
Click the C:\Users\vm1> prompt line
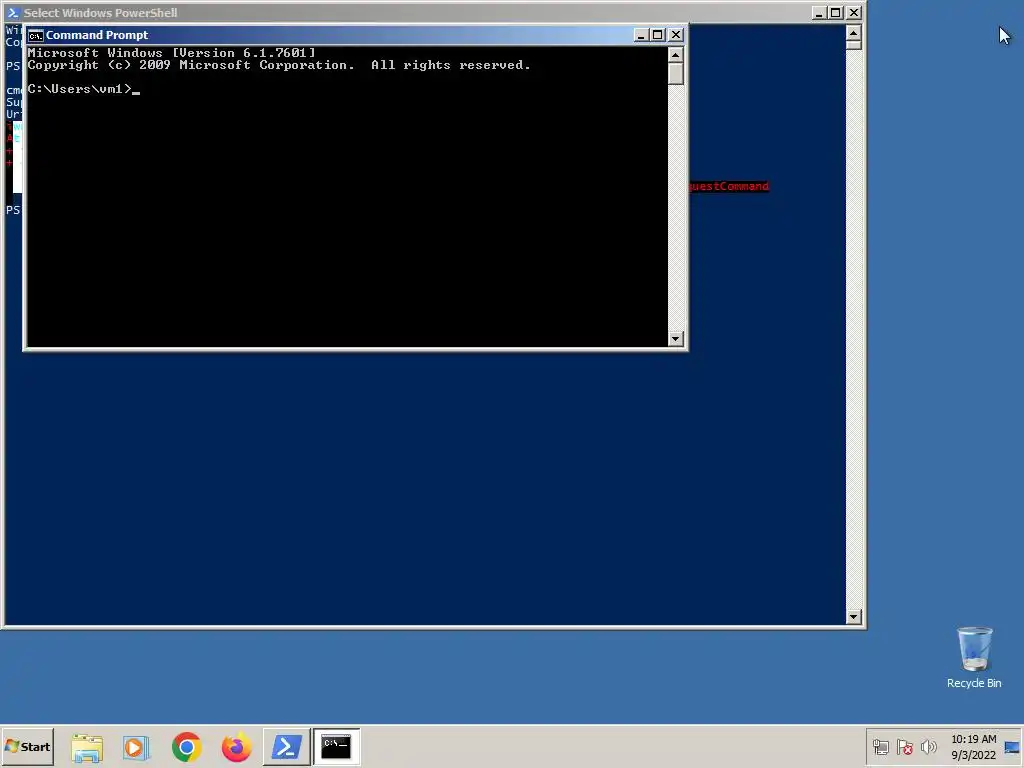(x=84, y=89)
